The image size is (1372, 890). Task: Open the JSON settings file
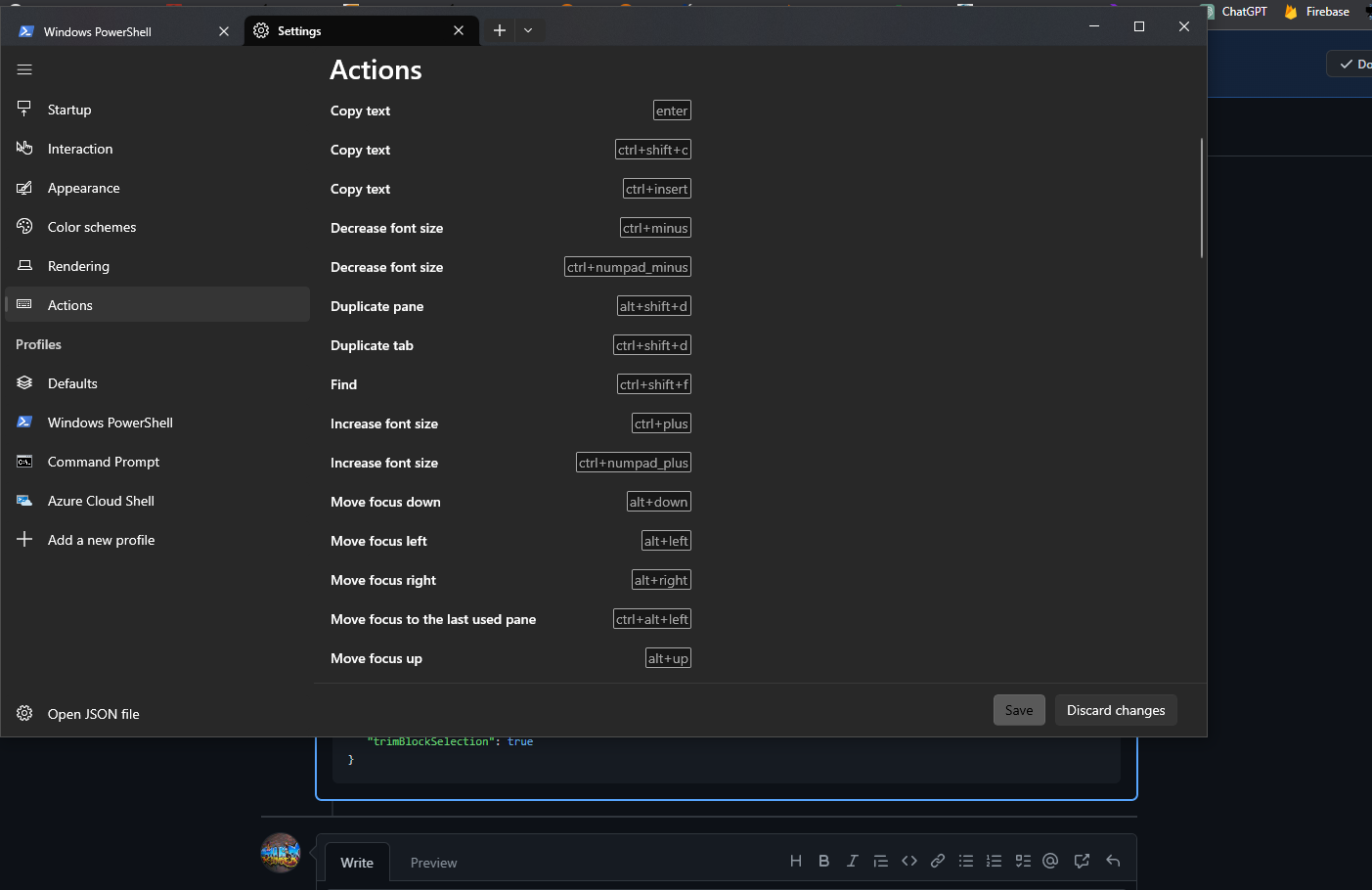(91, 714)
